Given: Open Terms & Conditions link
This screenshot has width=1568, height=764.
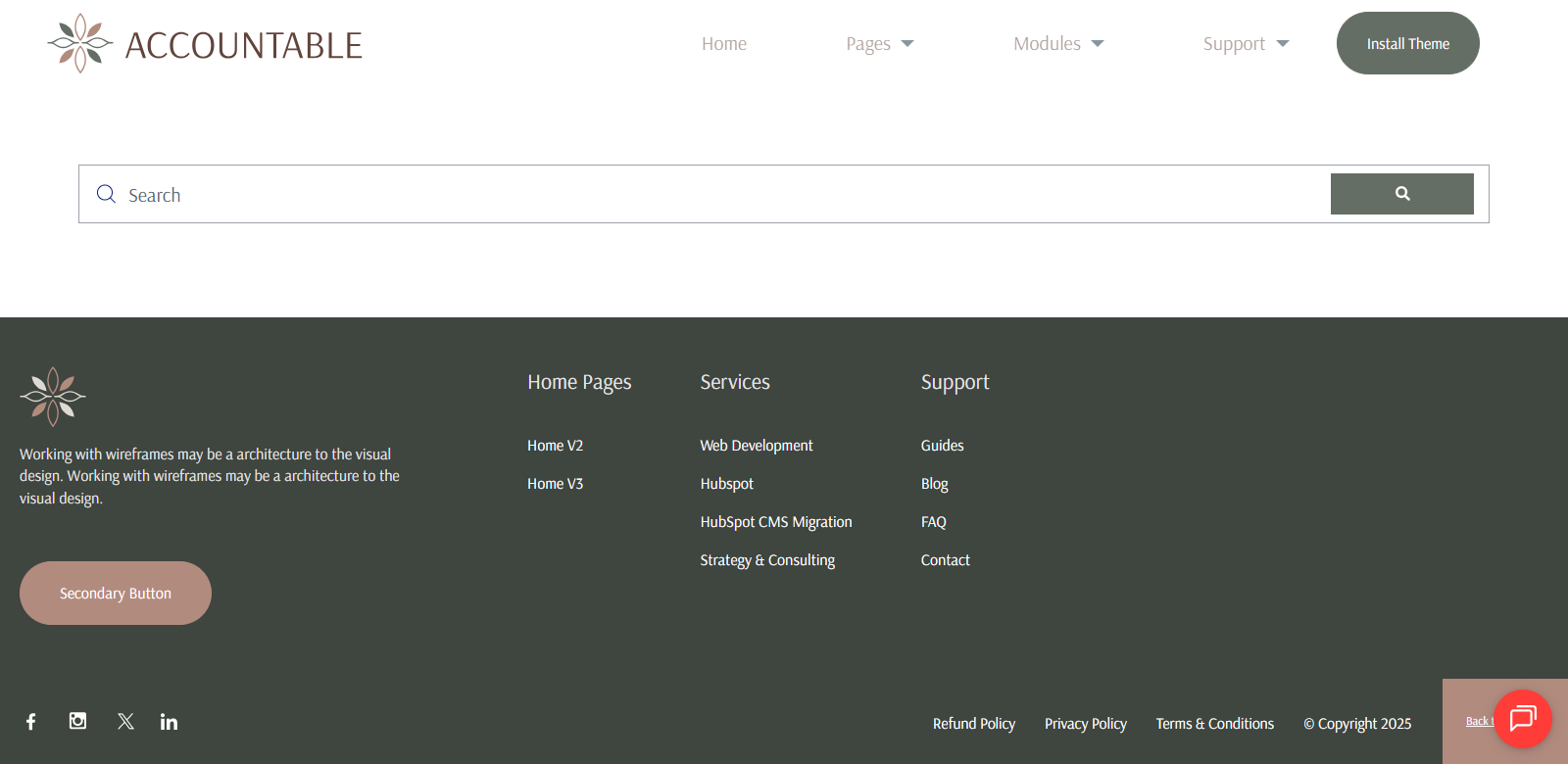Looking at the screenshot, I should point(1214,724).
